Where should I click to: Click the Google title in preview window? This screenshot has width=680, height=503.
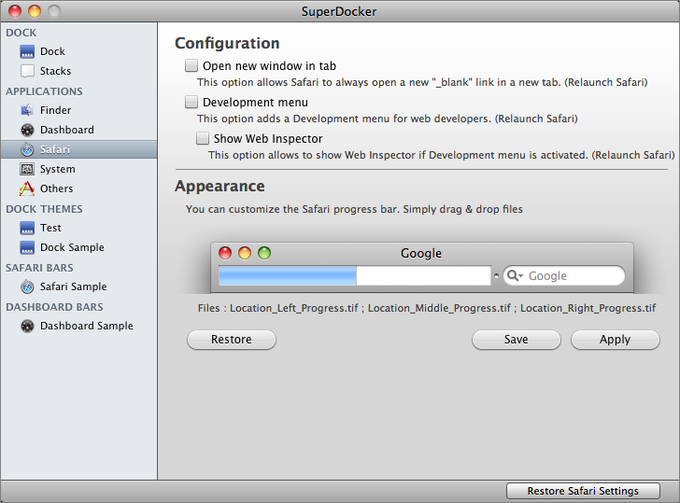click(x=421, y=253)
